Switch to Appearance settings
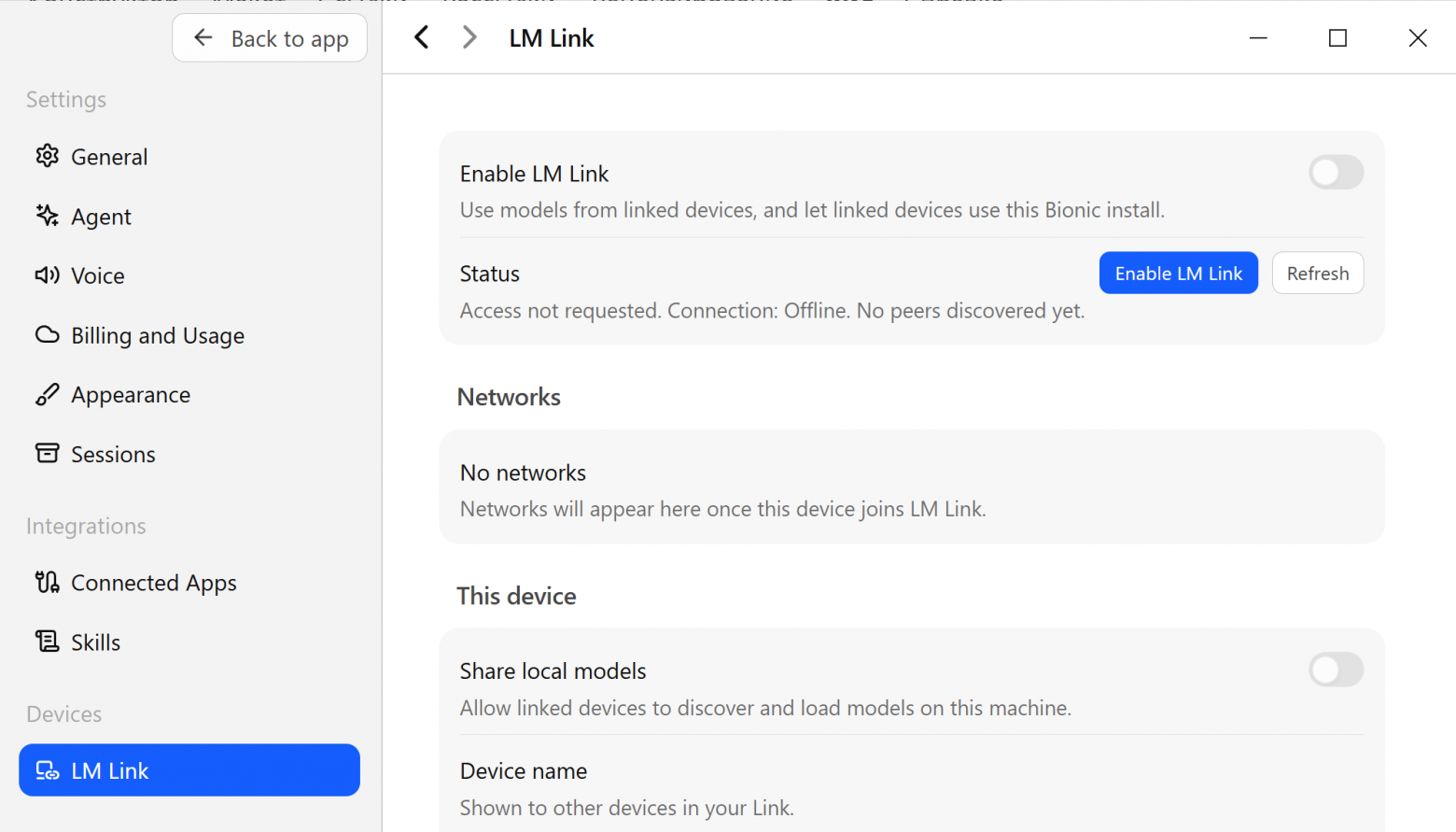This screenshot has height=832, width=1456. [189, 394]
